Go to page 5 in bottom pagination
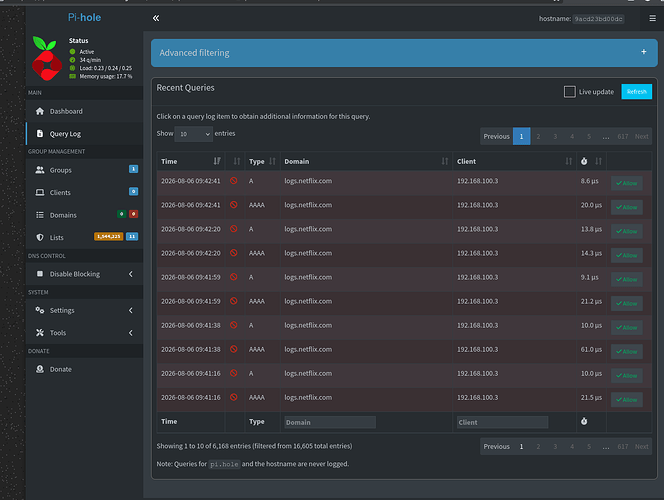The image size is (664, 500). point(589,447)
